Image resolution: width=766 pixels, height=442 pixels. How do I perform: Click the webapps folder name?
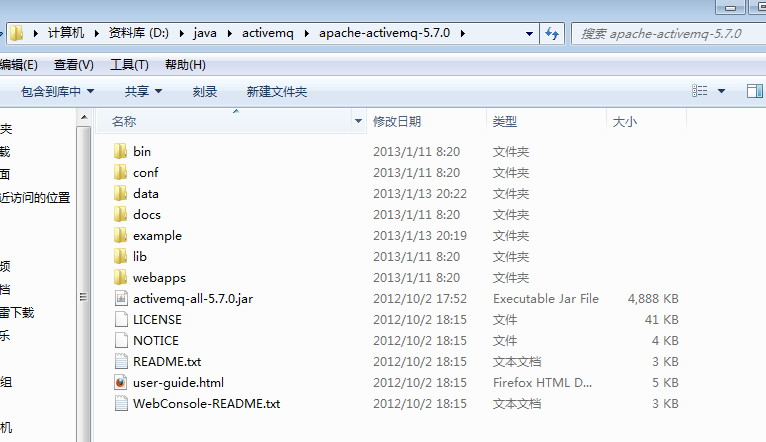pyautogui.click(x=159, y=277)
